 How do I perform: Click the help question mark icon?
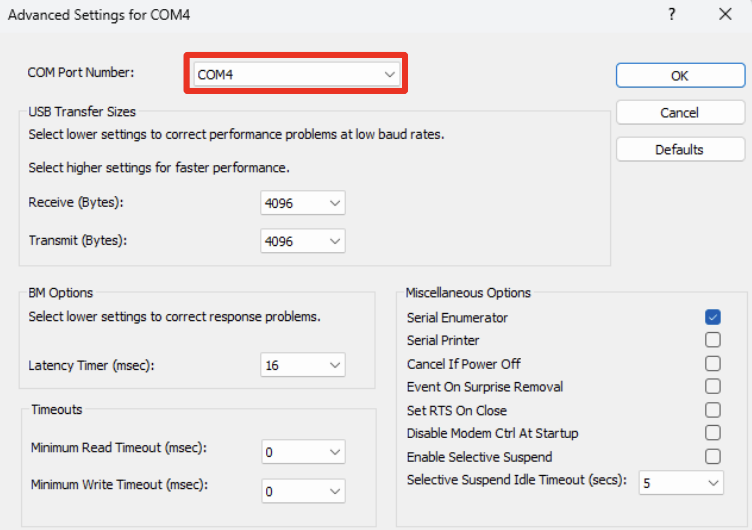(x=672, y=14)
